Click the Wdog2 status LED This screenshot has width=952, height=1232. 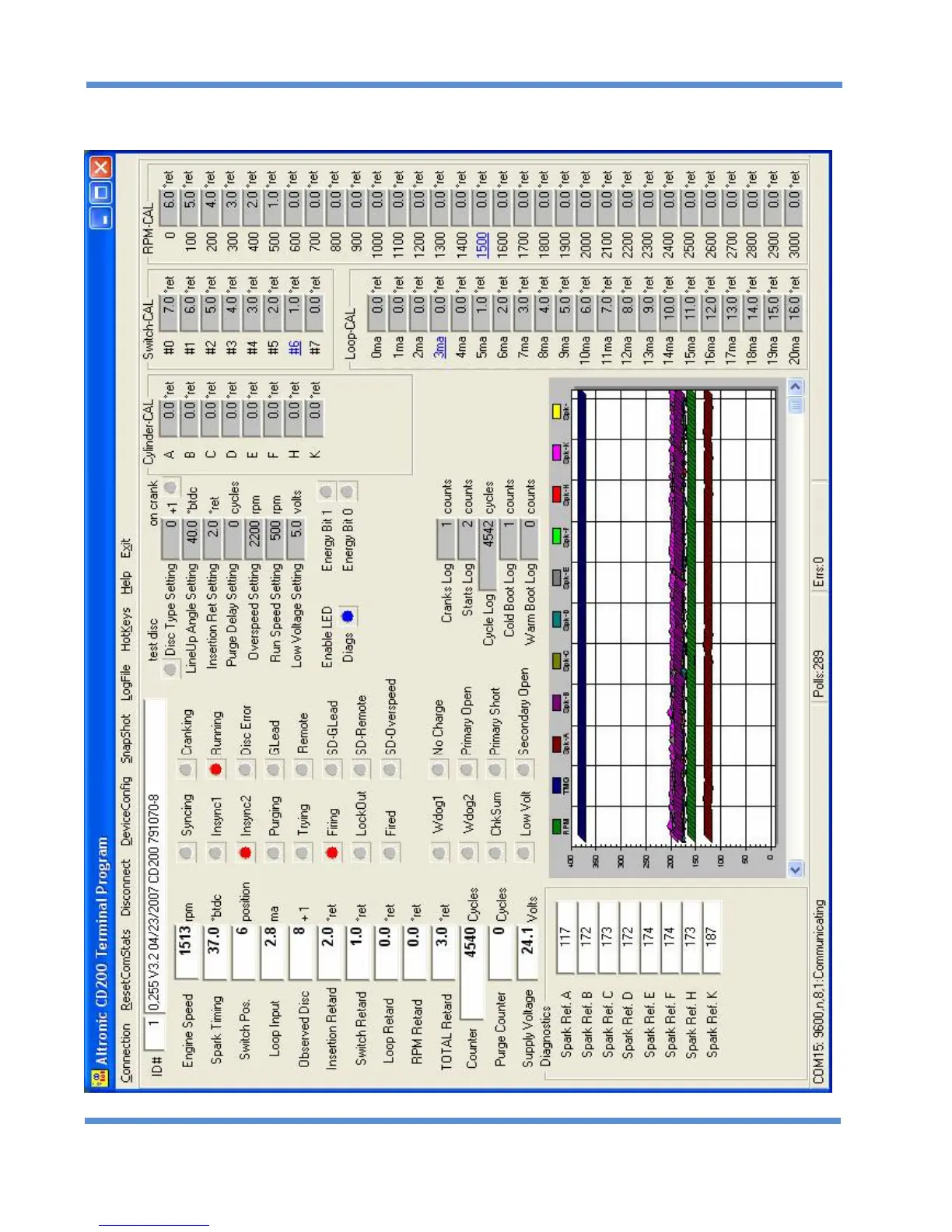pyautogui.click(x=467, y=853)
